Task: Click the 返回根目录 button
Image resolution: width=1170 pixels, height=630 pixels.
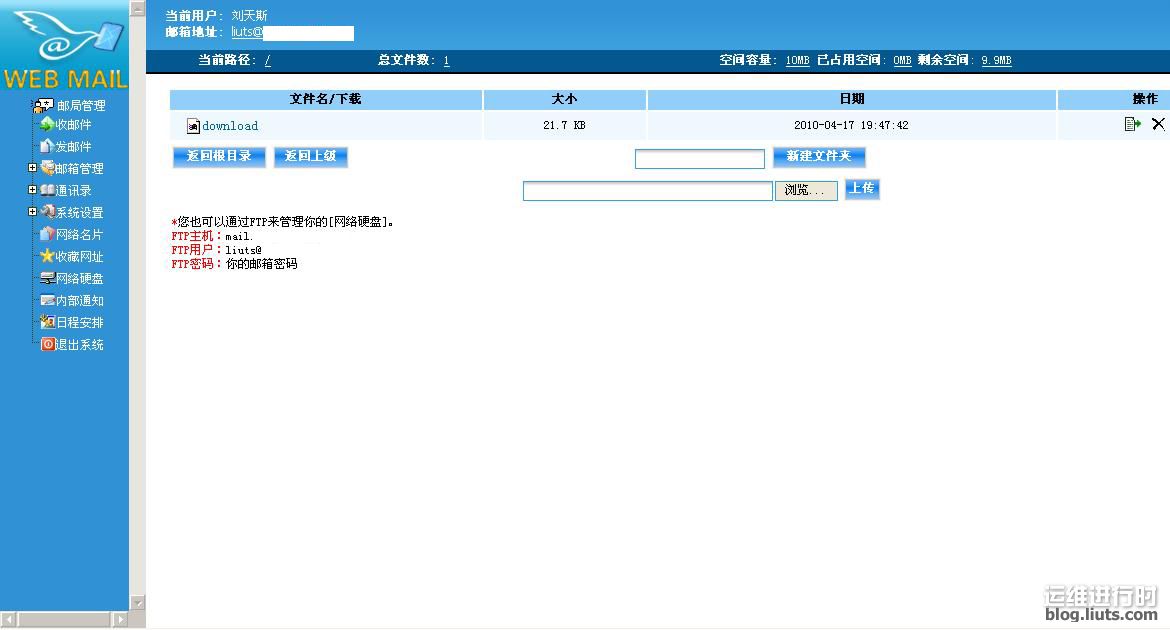Action: point(219,157)
